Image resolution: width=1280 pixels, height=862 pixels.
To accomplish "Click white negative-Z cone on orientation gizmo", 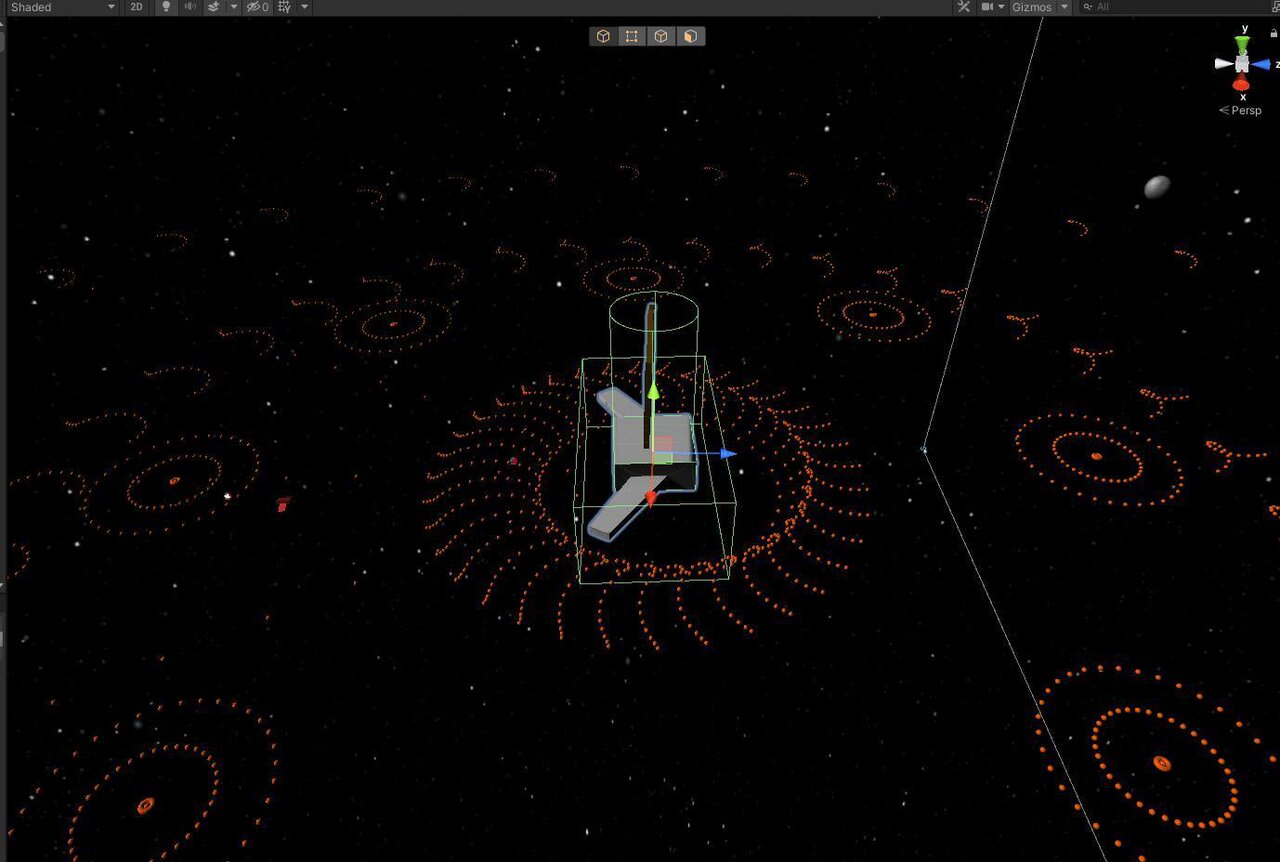I will pos(1224,63).
